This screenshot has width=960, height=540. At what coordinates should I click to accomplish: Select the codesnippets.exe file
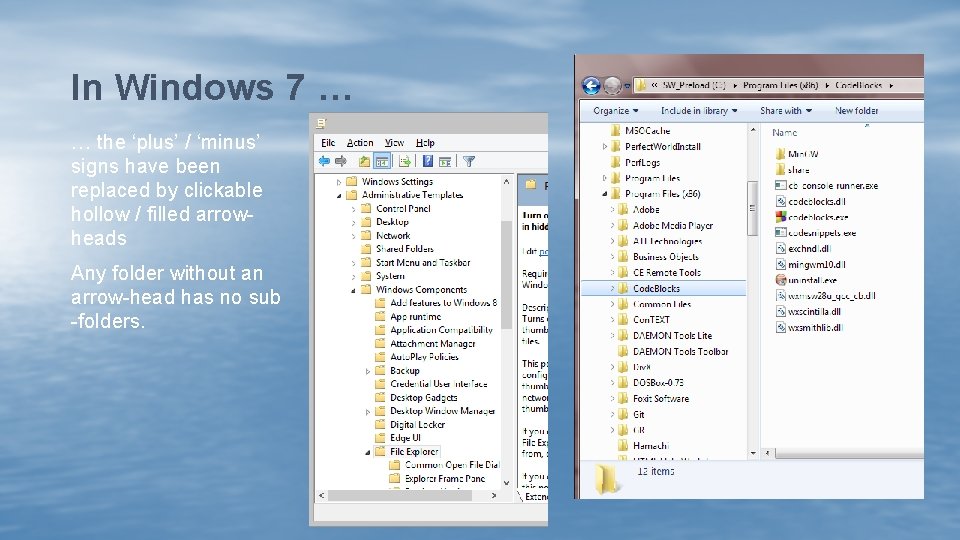pyautogui.click(x=822, y=233)
